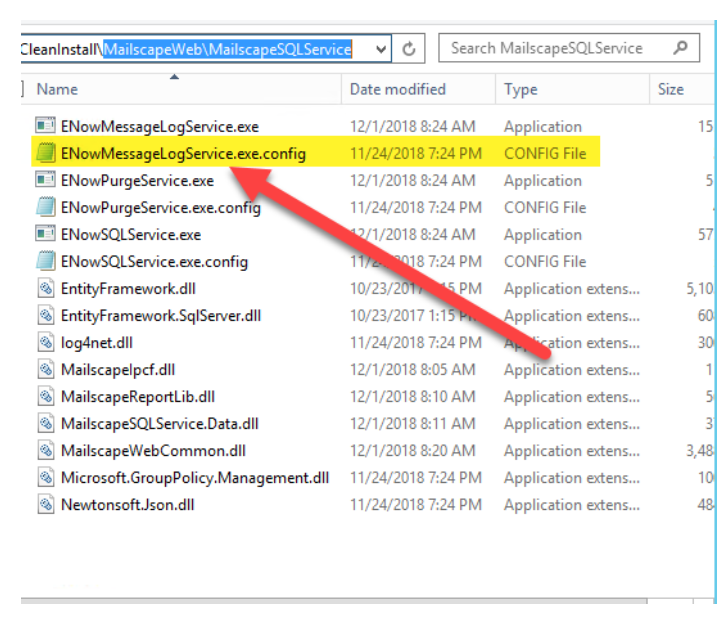Image resolution: width=717 pixels, height=620 pixels.
Task: Click the date of MailscapeIpcf.dll
Action: (412, 369)
